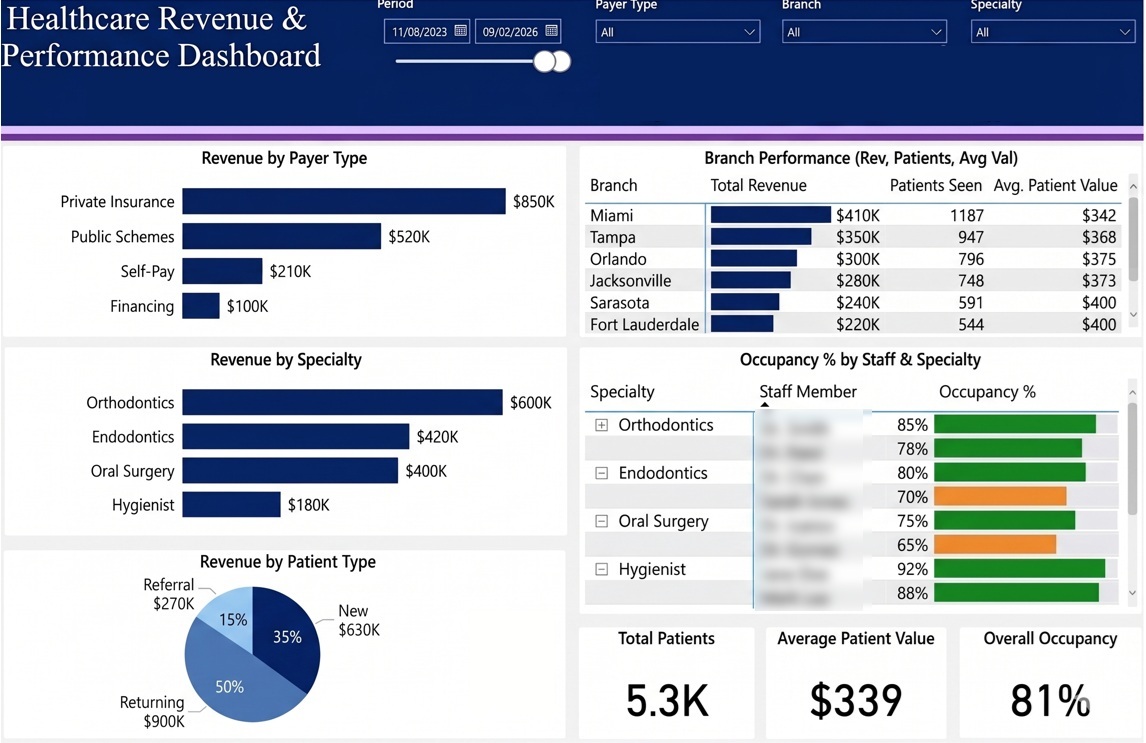Click the right handle of the Period slider

point(561,61)
